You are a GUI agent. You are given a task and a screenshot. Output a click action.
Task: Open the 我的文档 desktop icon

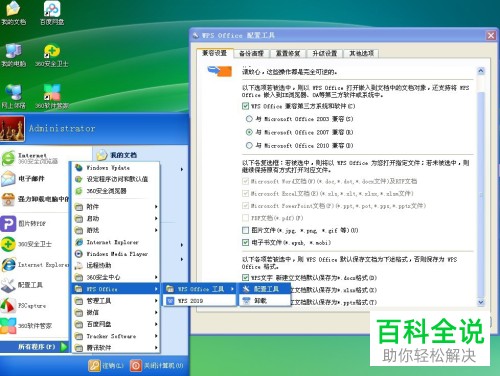pyautogui.click(x=13, y=13)
